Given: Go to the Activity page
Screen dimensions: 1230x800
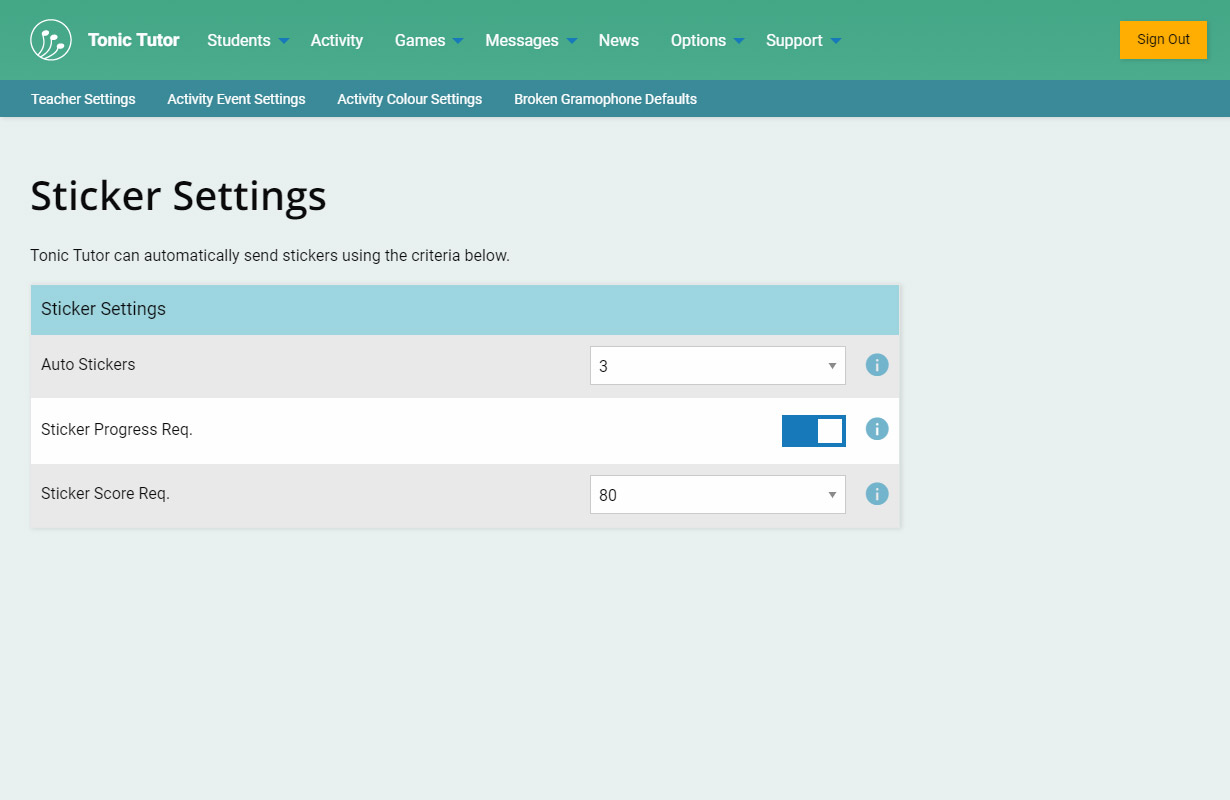Looking at the screenshot, I should 337,40.
